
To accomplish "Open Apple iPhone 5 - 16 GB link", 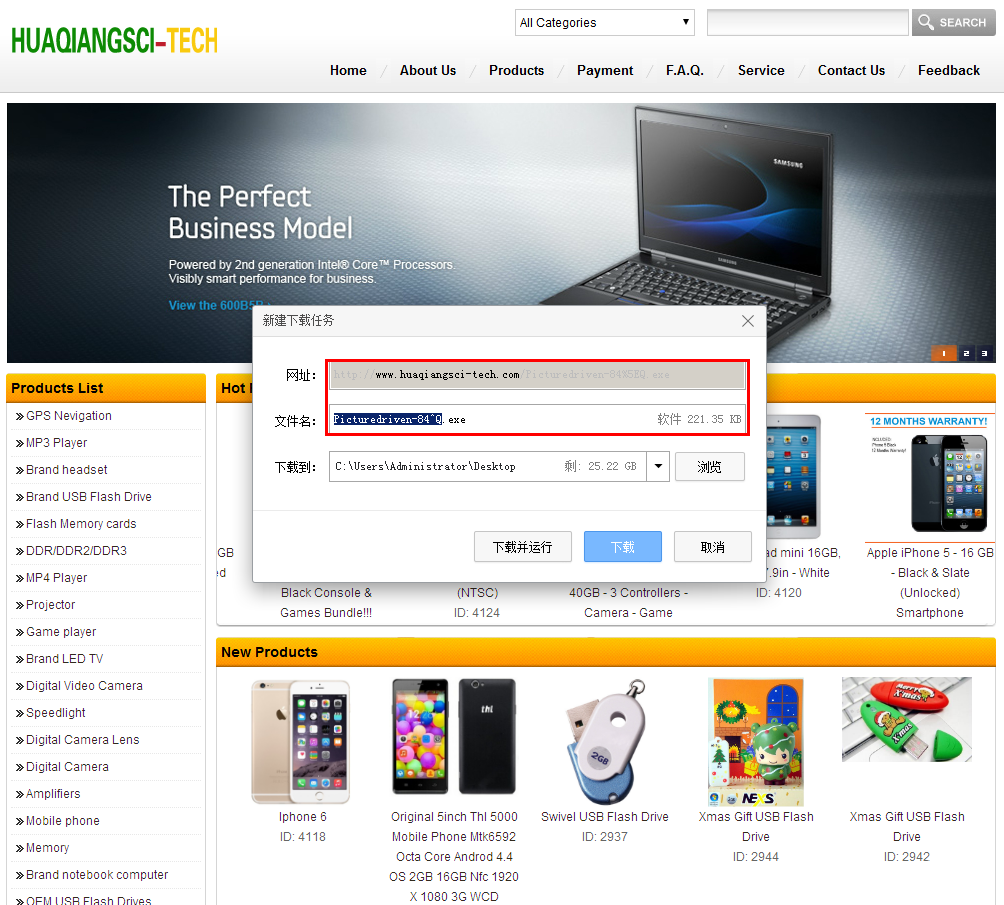I will [x=930, y=582].
